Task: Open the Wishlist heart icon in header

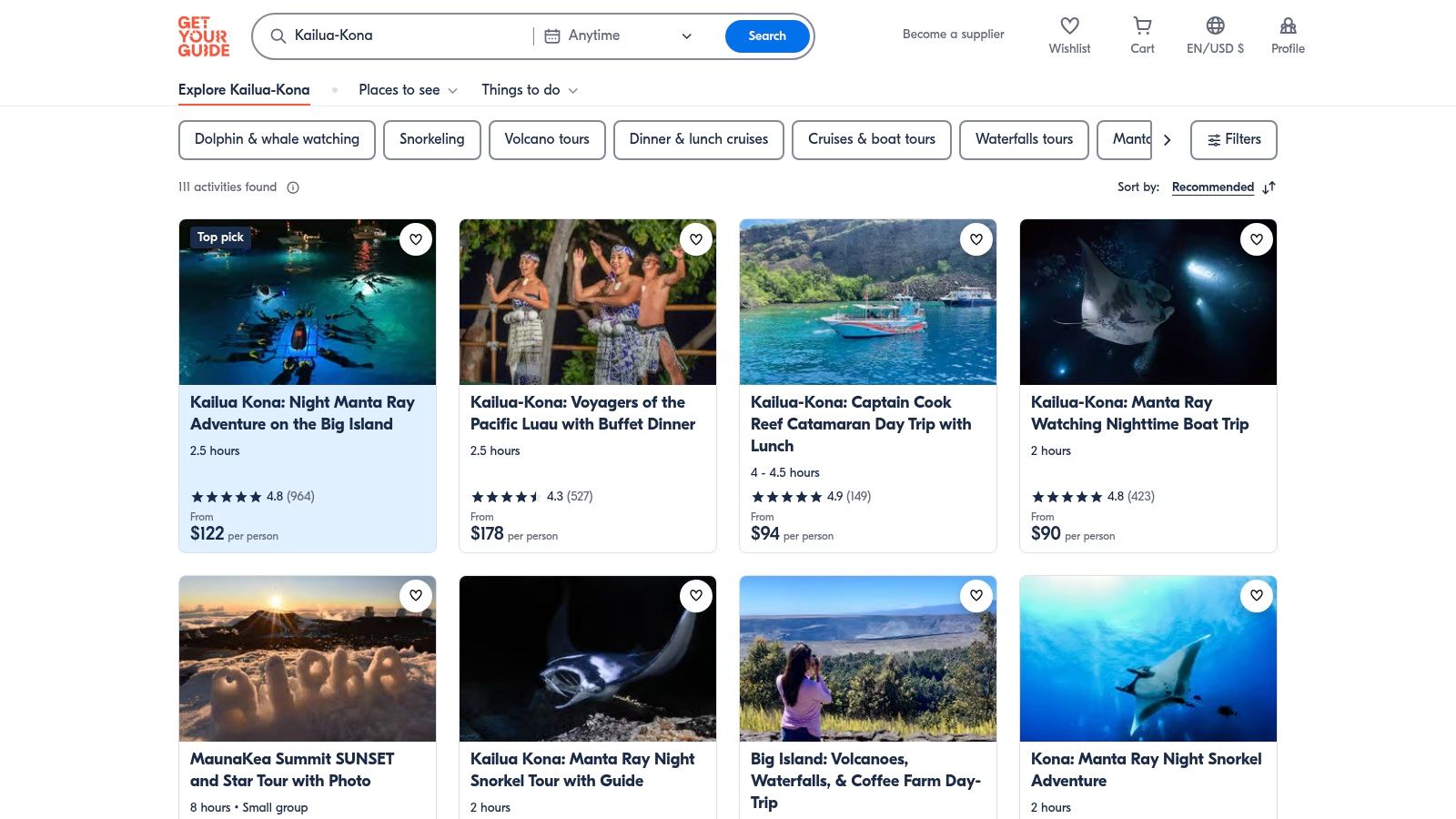Action: [1069, 26]
